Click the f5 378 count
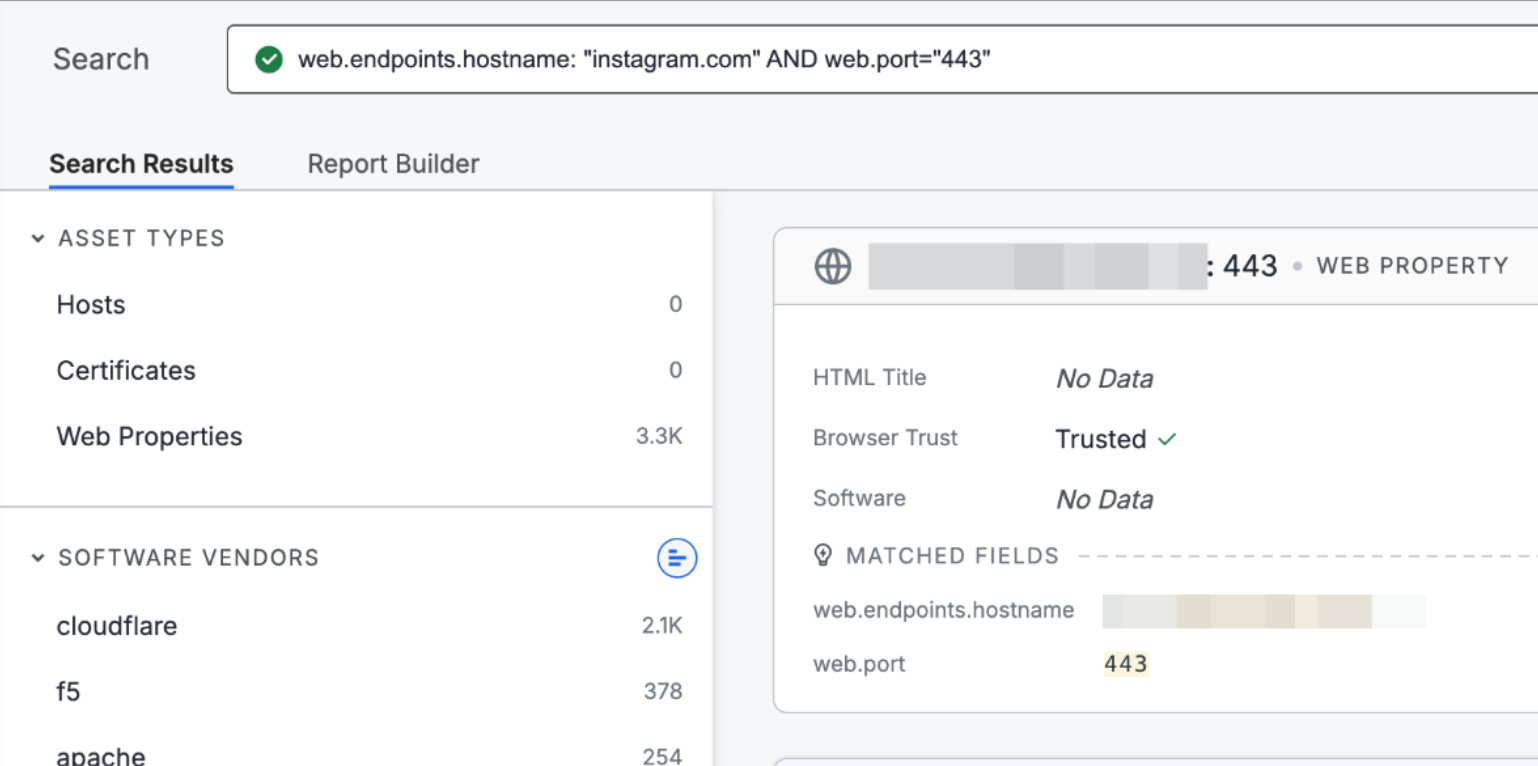Screen dimensions: 1538x766 coord(663,691)
